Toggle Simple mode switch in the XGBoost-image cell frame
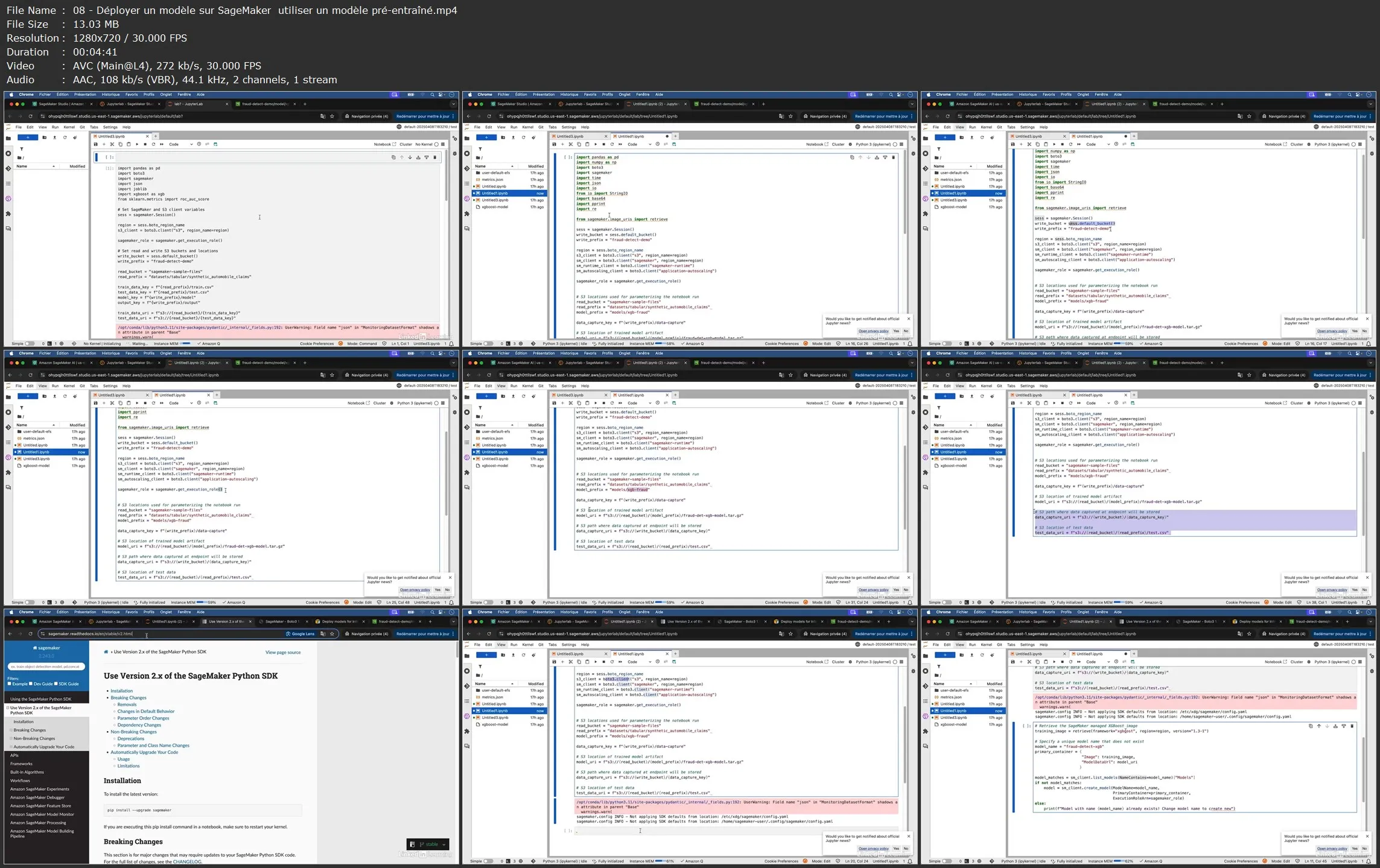 coord(947,861)
